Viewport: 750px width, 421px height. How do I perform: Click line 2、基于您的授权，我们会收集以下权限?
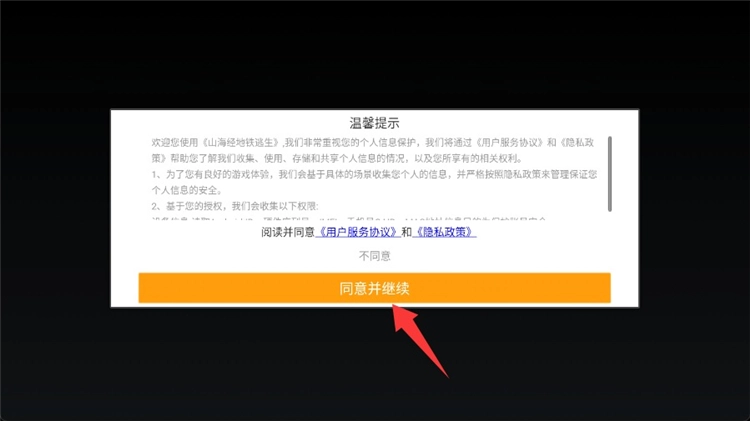(235, 206)
